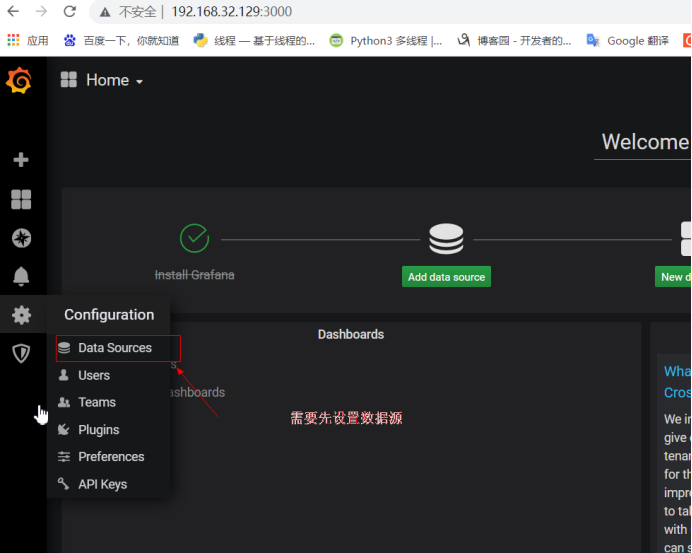Open the Dashboards grid icon in sidebar
This screenshot has width=692, height=553.
click(21, 199)
